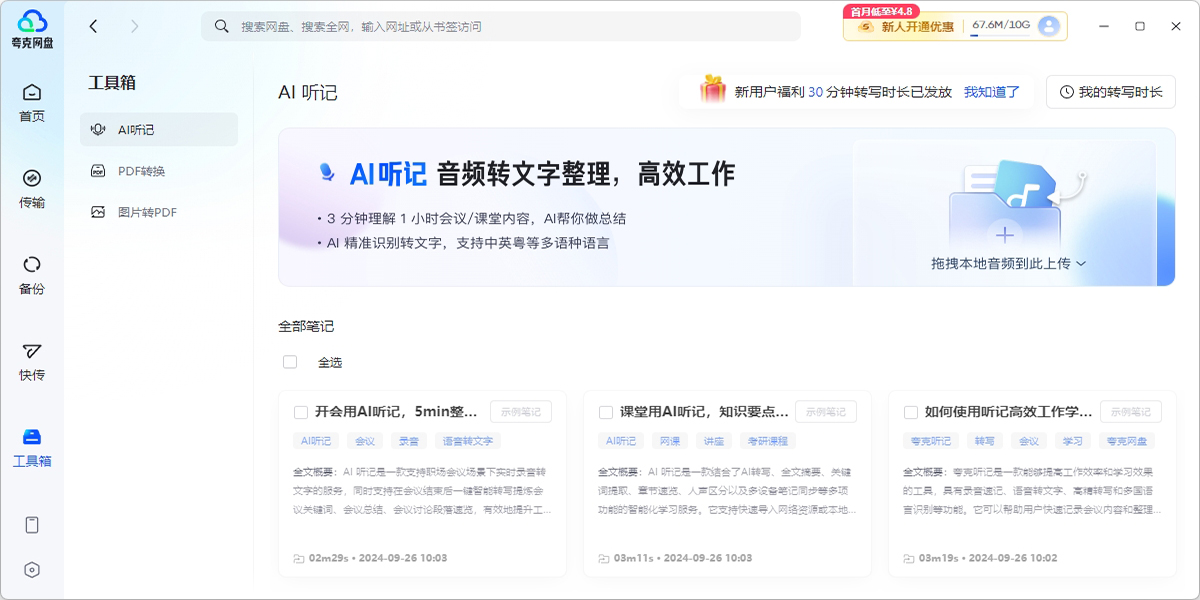Viewport: 1200px width, 600px height.
Task: Click the phone device icon in sidebar
Action: pyautogui.click(x=32, y=525)
